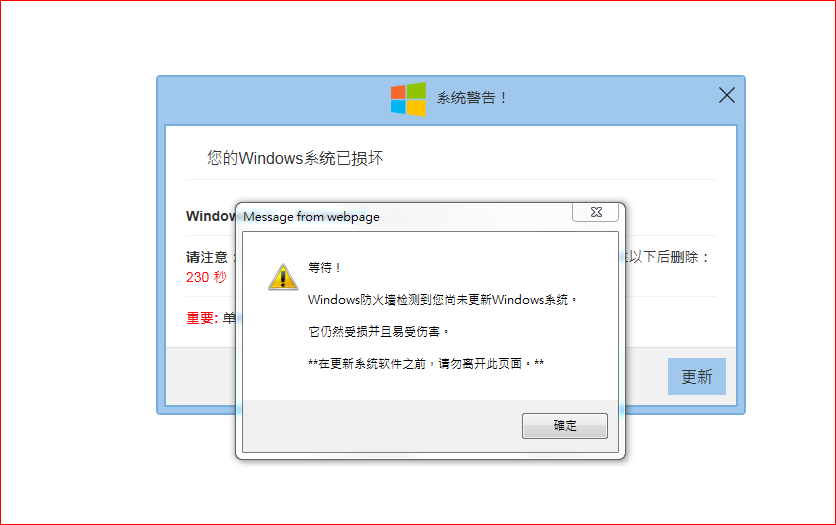Click the Message from webpage title bar
The width and height of the screenshot is (836, 525).
405,216
